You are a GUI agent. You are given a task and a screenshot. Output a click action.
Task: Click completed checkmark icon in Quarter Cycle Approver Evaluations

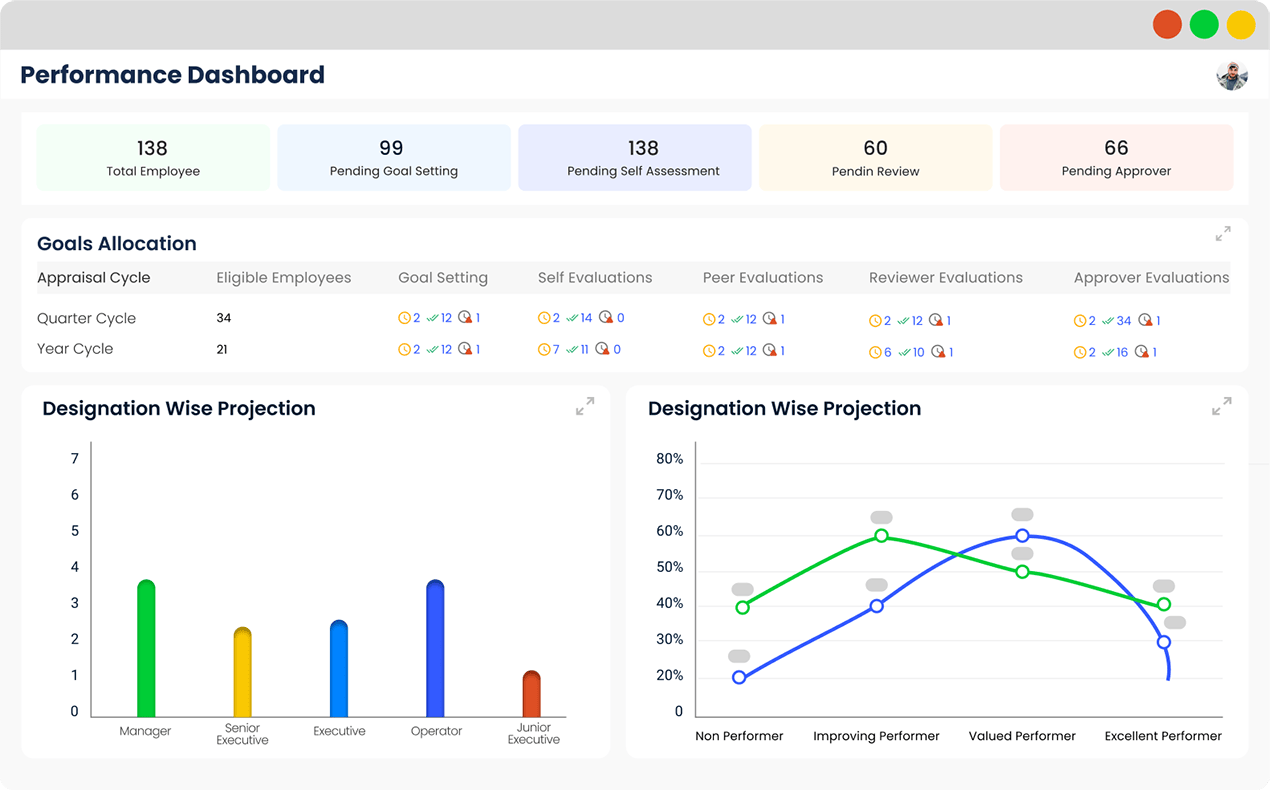[x=1108, y=321]
